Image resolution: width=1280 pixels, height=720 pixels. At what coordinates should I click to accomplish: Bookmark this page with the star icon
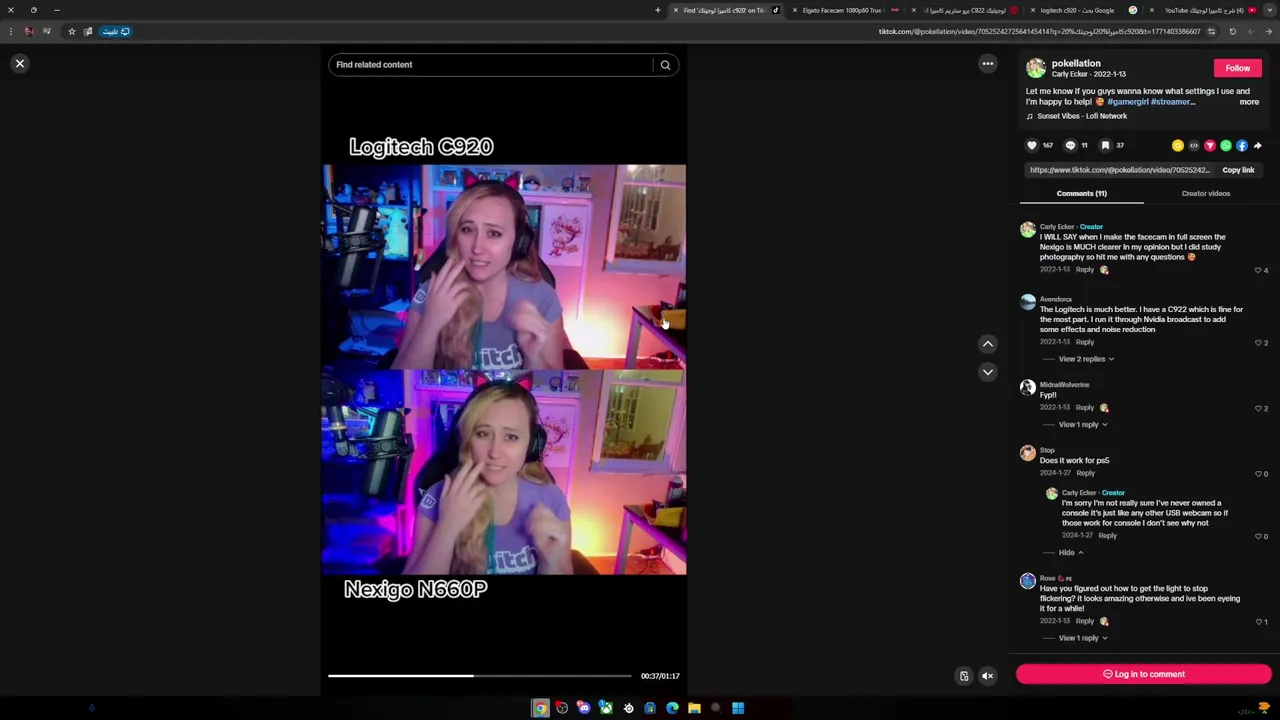tap(71, 32)
